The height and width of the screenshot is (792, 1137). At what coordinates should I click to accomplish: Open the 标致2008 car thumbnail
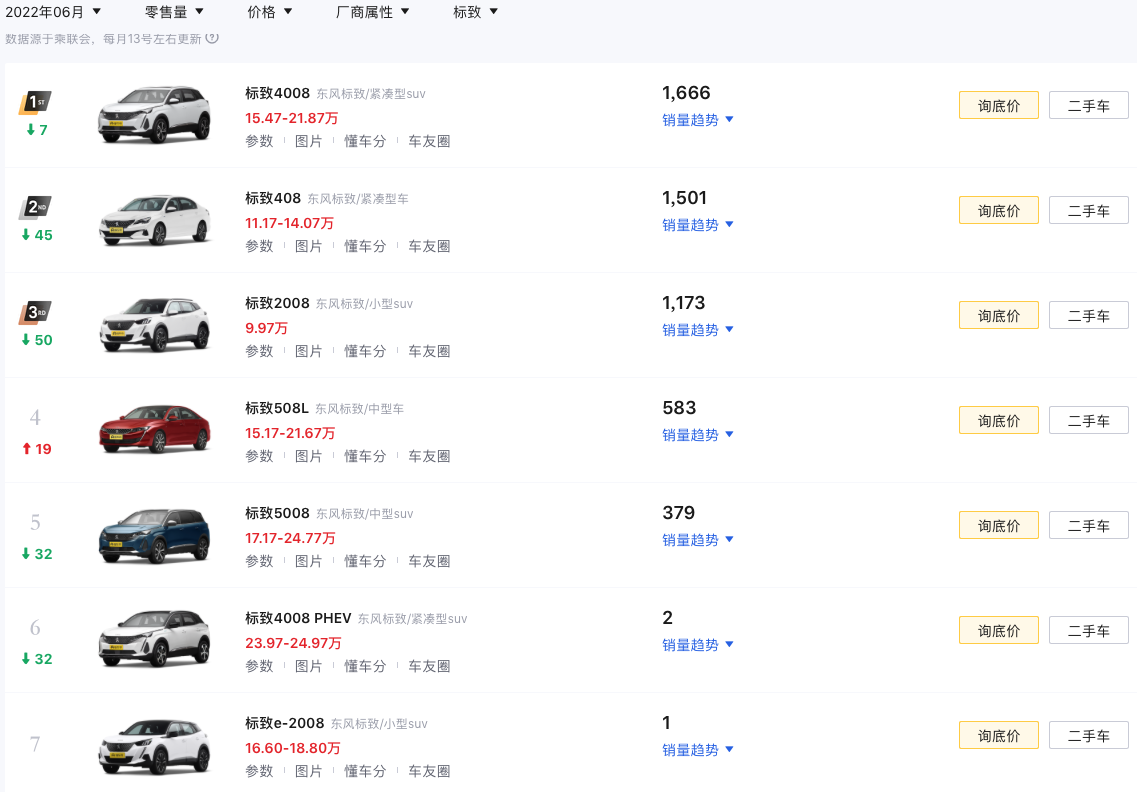(x=154, y=325)
